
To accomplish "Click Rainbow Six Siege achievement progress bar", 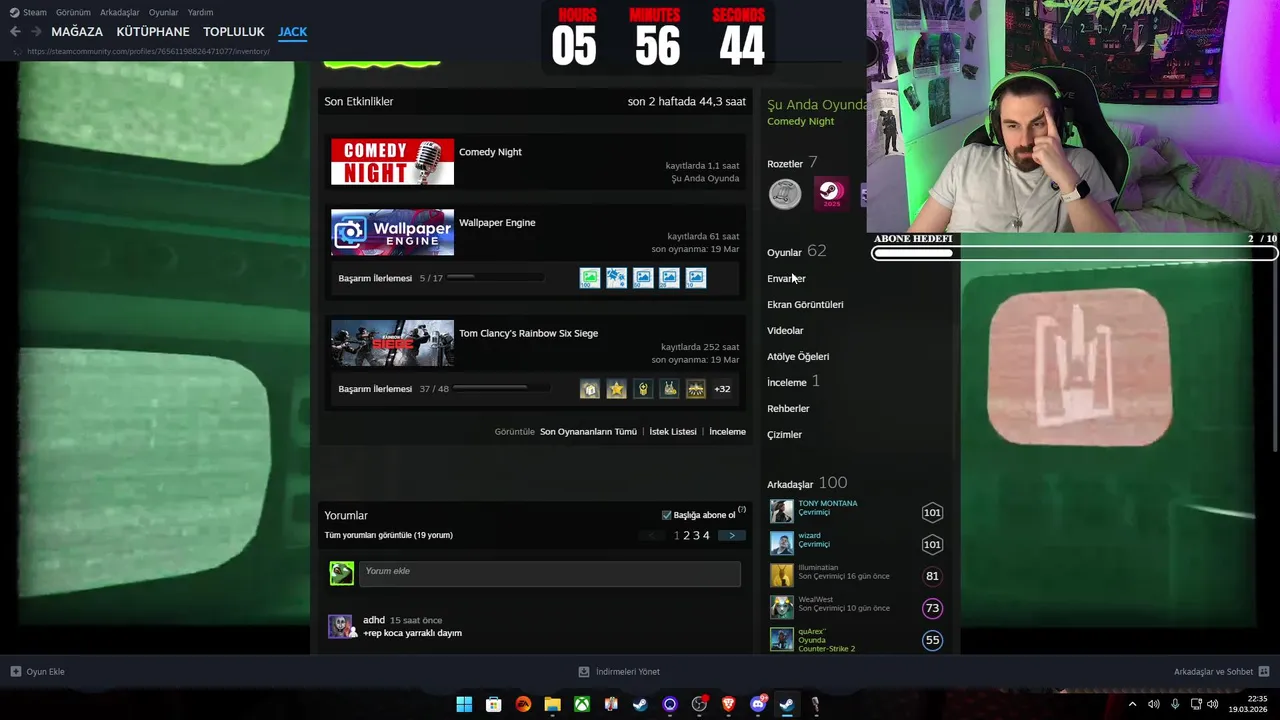I will (x=501, y=388).
